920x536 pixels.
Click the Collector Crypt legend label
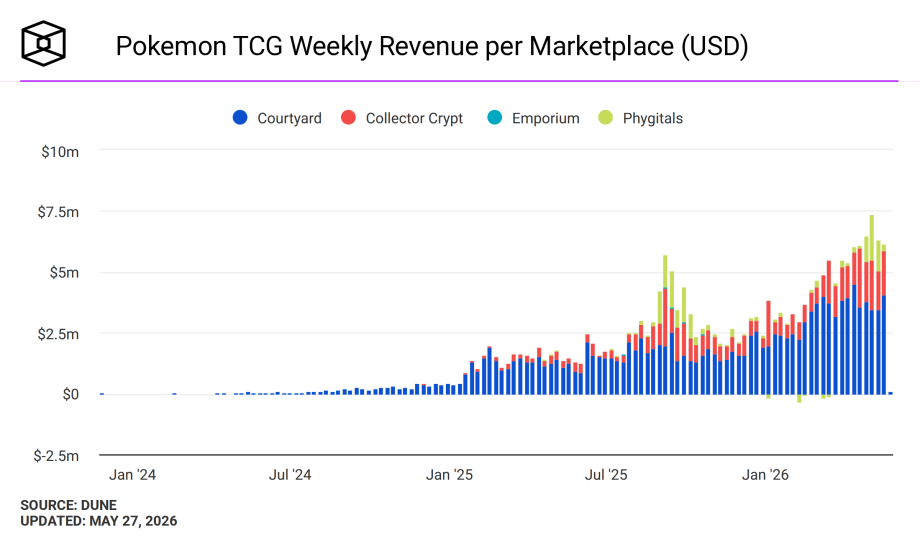click(x=414, y=118)
